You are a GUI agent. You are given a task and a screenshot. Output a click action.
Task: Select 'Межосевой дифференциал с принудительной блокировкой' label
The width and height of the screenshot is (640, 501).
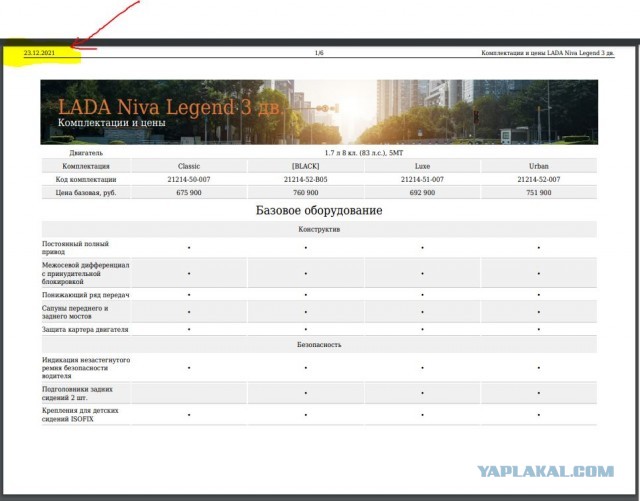[86, 273]
